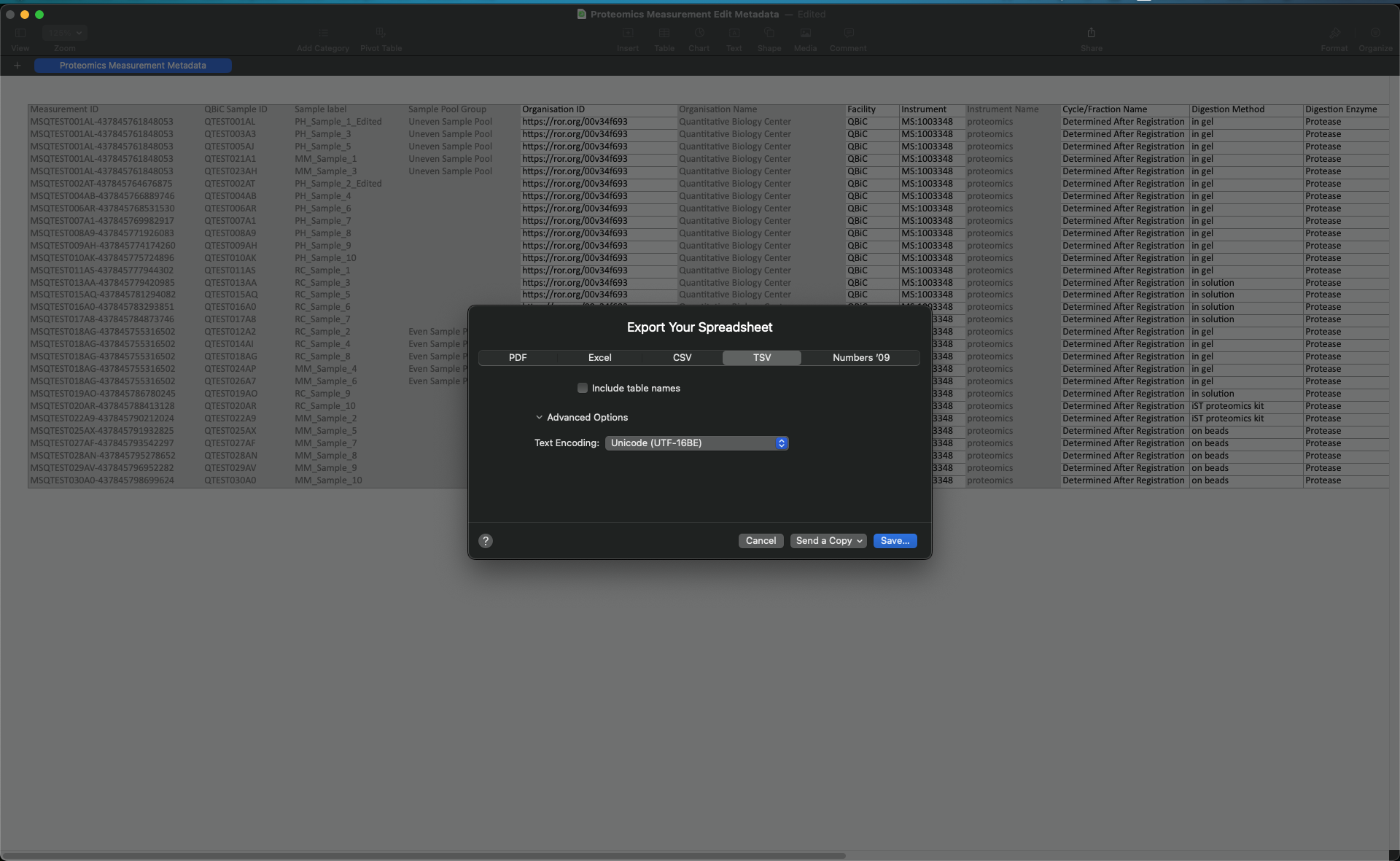
Task: Open the Text Encoding dropdown
Action: point(696,443)
